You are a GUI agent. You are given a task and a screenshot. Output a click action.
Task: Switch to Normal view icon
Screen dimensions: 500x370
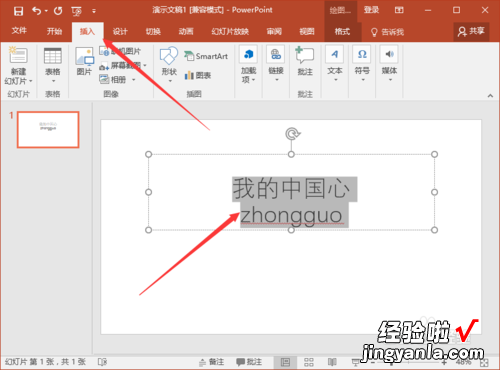(x=285, y=362)
